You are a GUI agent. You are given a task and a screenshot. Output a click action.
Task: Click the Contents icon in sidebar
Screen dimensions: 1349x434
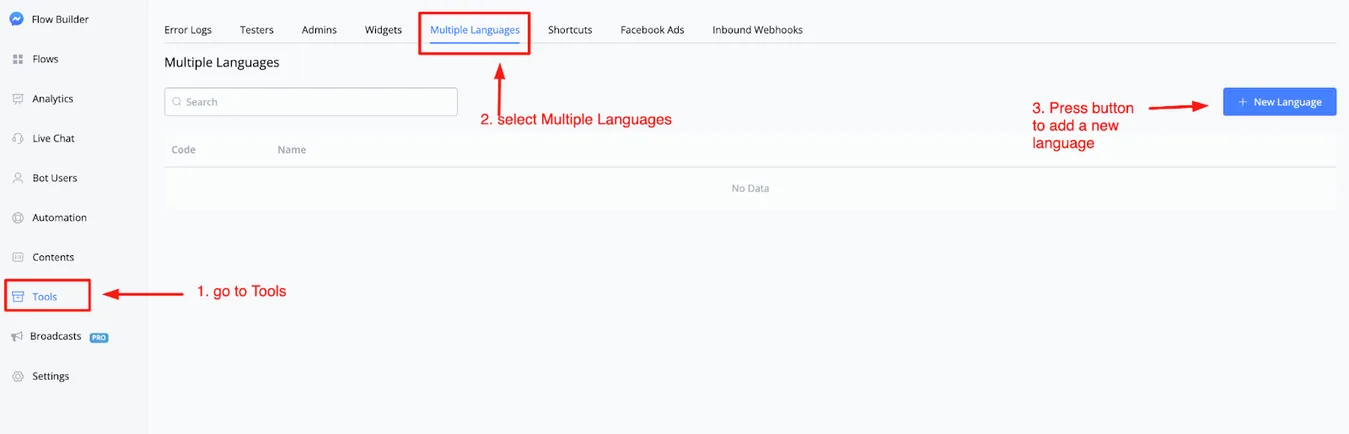click(x=17, y=257)
